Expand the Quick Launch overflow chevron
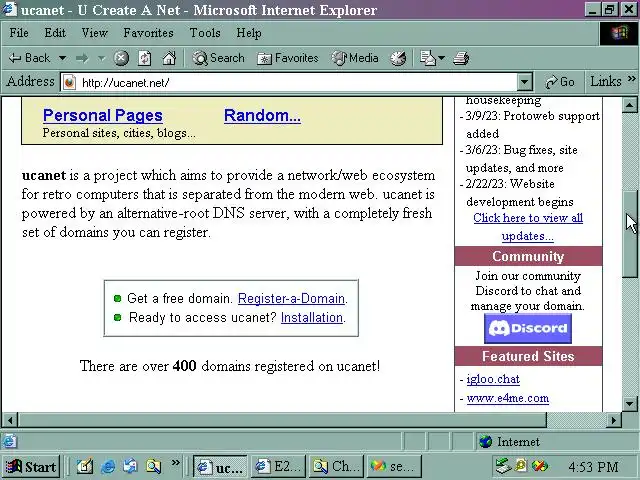This screenshot has height=480, width=640. click(176, 462)
